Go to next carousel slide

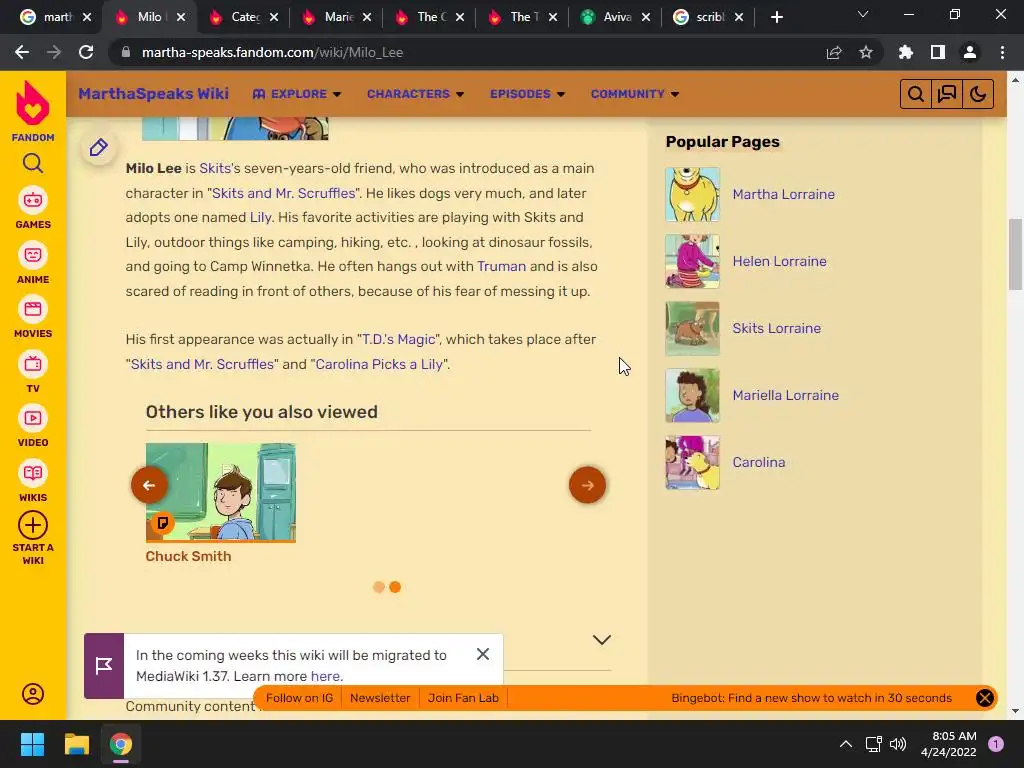coord(587,485)
